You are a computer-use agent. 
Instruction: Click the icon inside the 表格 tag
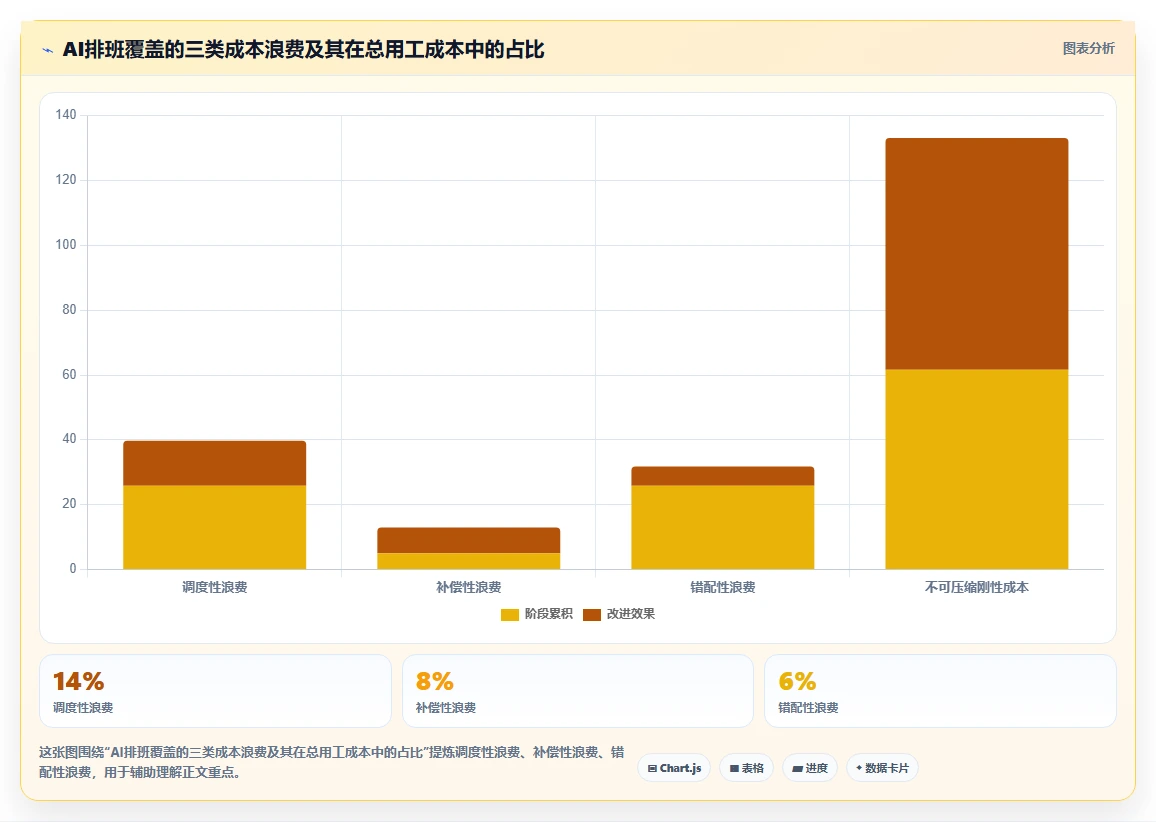(734, 768)
